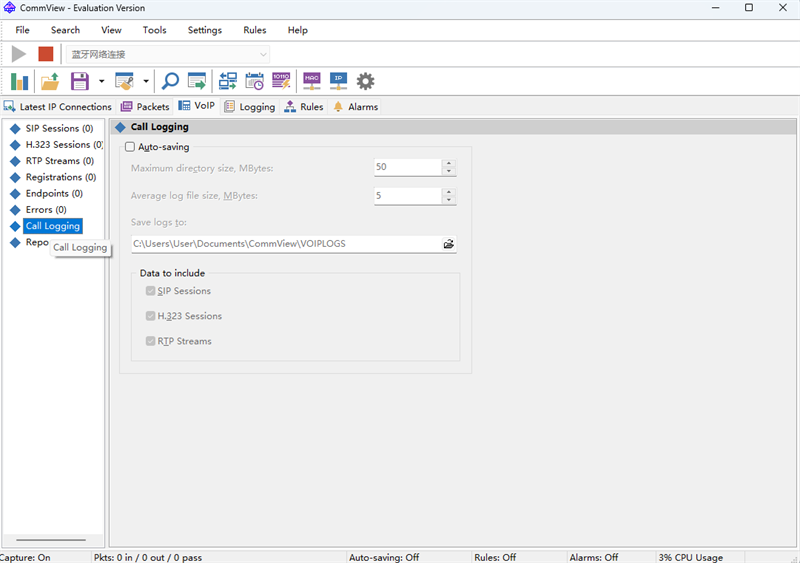Image resolution: width=800 pixels, height=563 pixels.
Task: Toggle the H.323 Sessions data checkbox
Action: [151, 316]
